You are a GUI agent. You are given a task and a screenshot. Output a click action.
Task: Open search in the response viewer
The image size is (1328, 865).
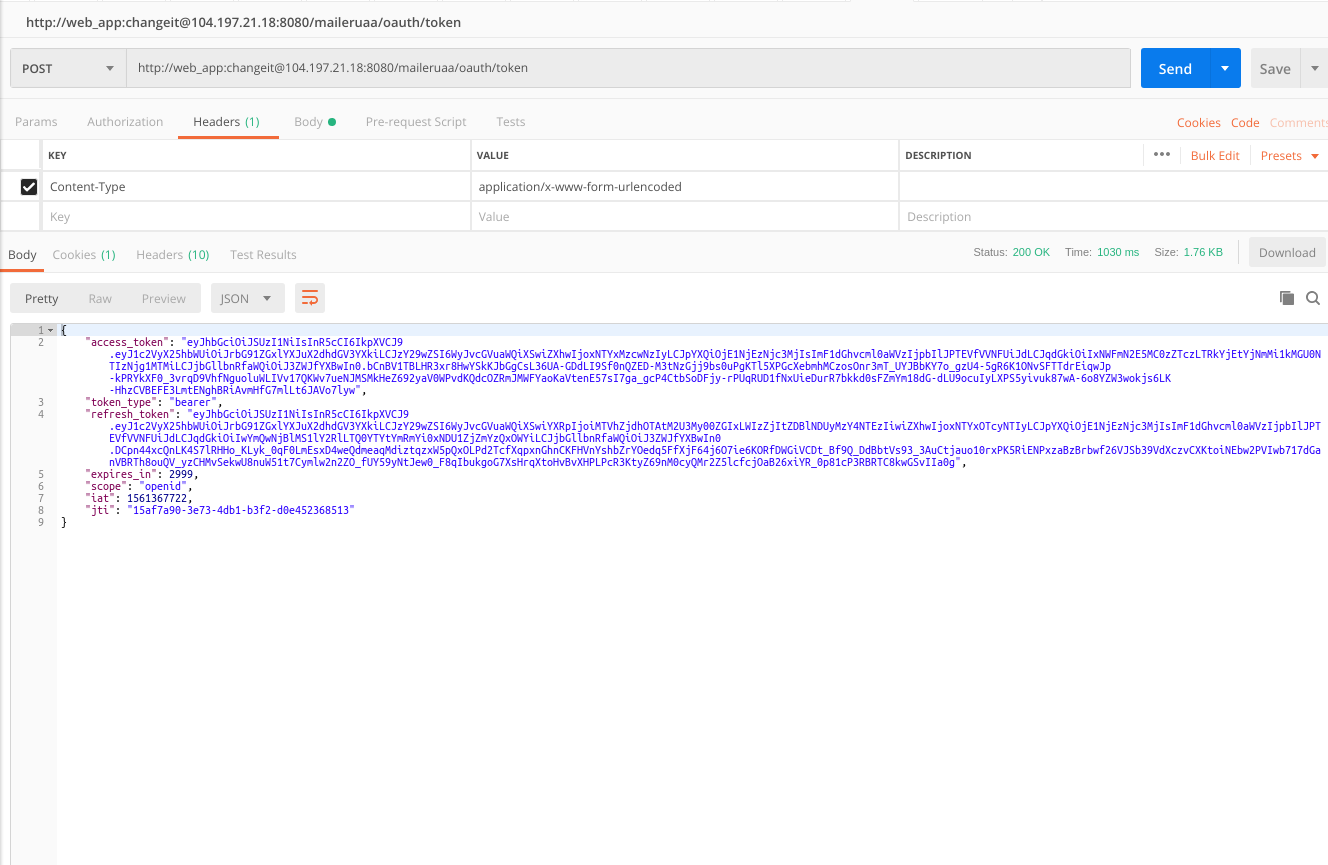[x=1313, y=298]
